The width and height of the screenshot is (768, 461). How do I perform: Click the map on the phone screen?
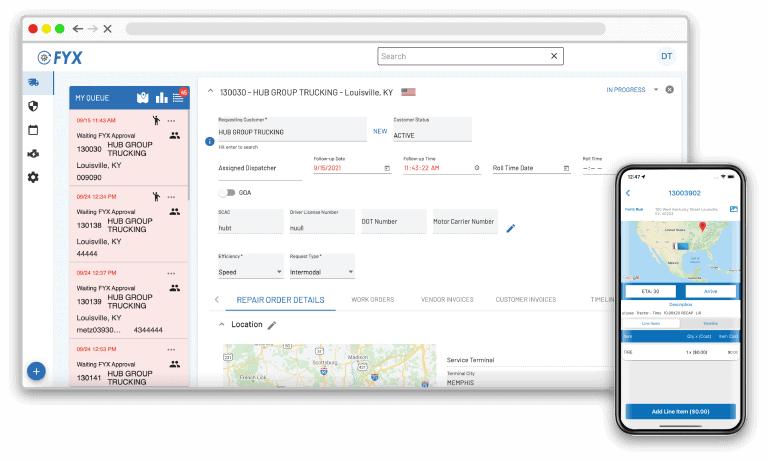click(680, 252)
